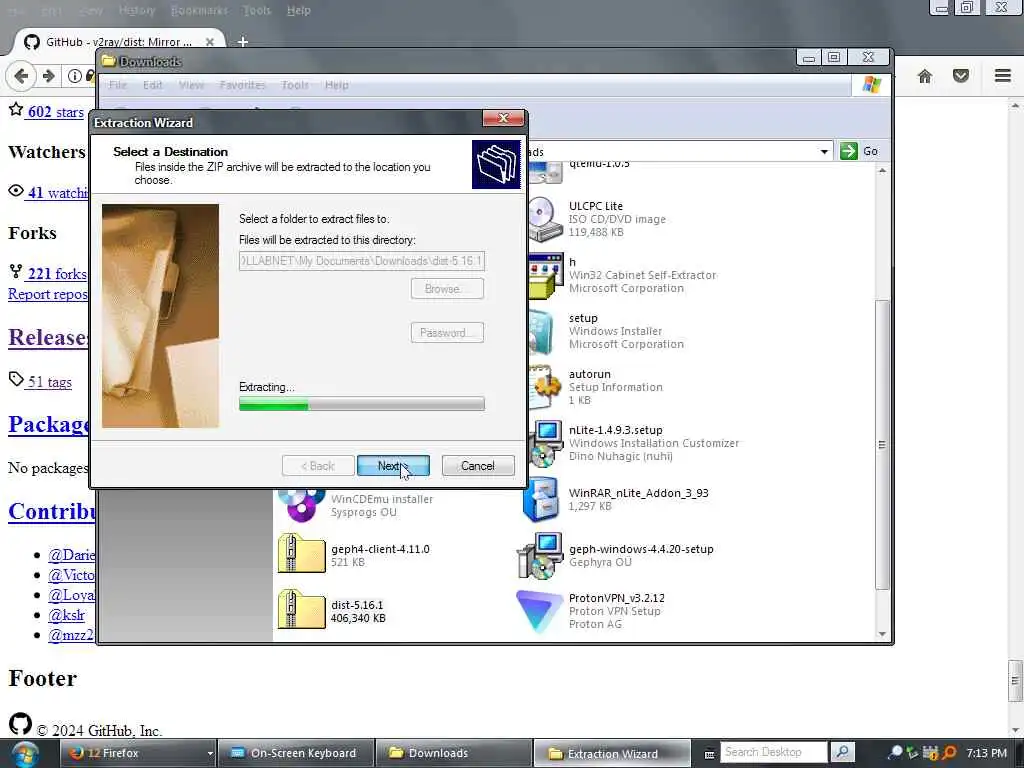Viewport: 1024px width, 768px height.
Task: Click the green Go arrow in Downloads window
Action: [x=848, y=151]
